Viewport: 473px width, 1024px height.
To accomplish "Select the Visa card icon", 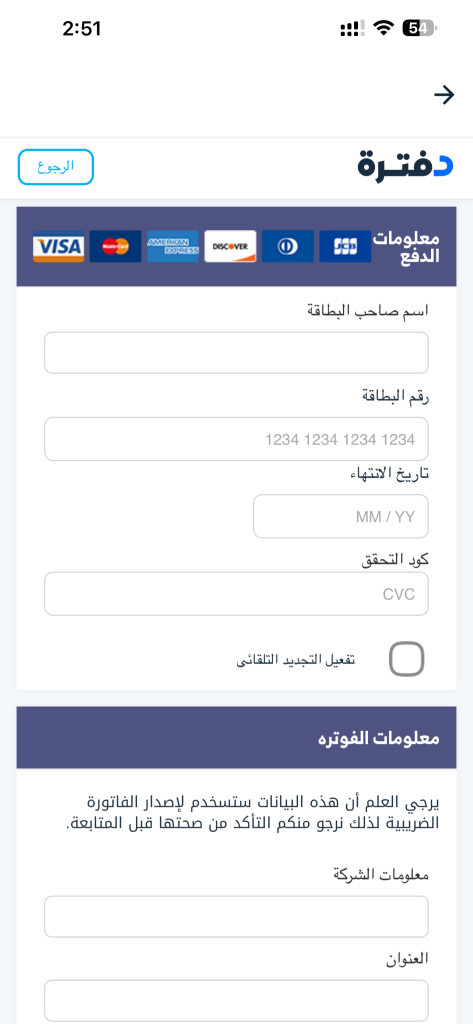I will click(59, 246).
